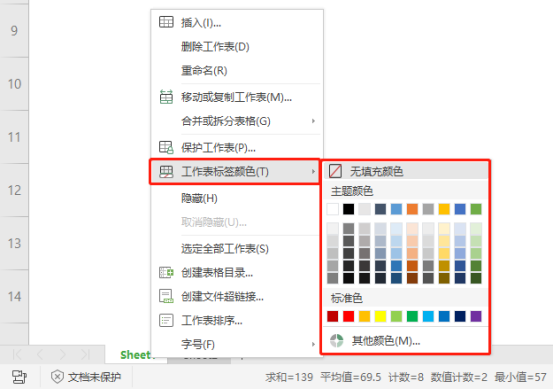
Task: Click 平均值=69.5 in status bar
Action: tap(351, 377)
